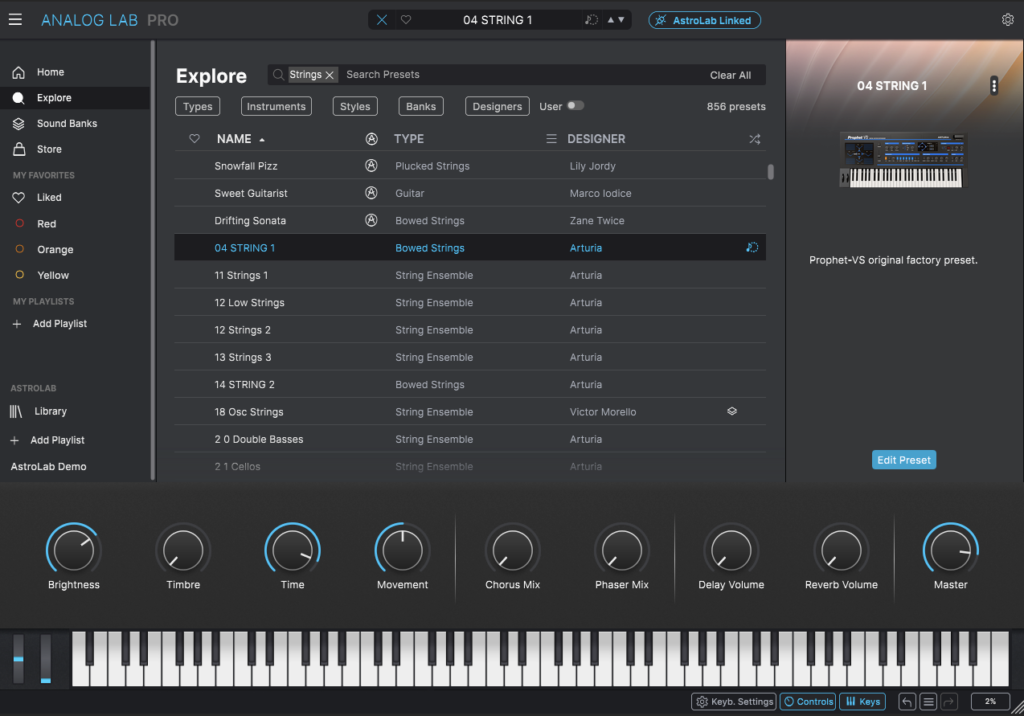Open the hamburger main menu
The image size is (1024, 716).
coord(15,20)
